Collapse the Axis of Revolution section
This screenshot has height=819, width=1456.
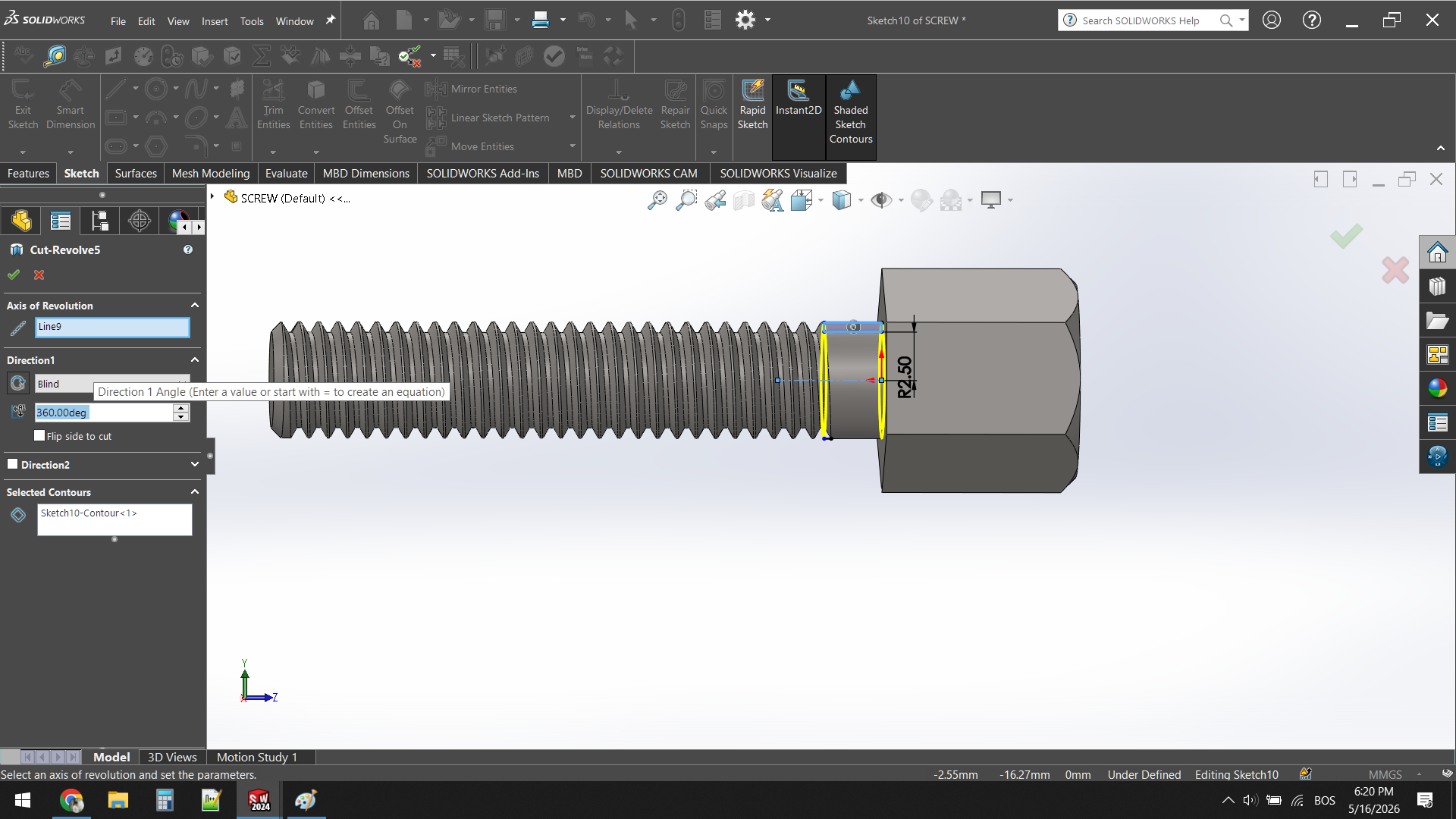click(195, 306)
